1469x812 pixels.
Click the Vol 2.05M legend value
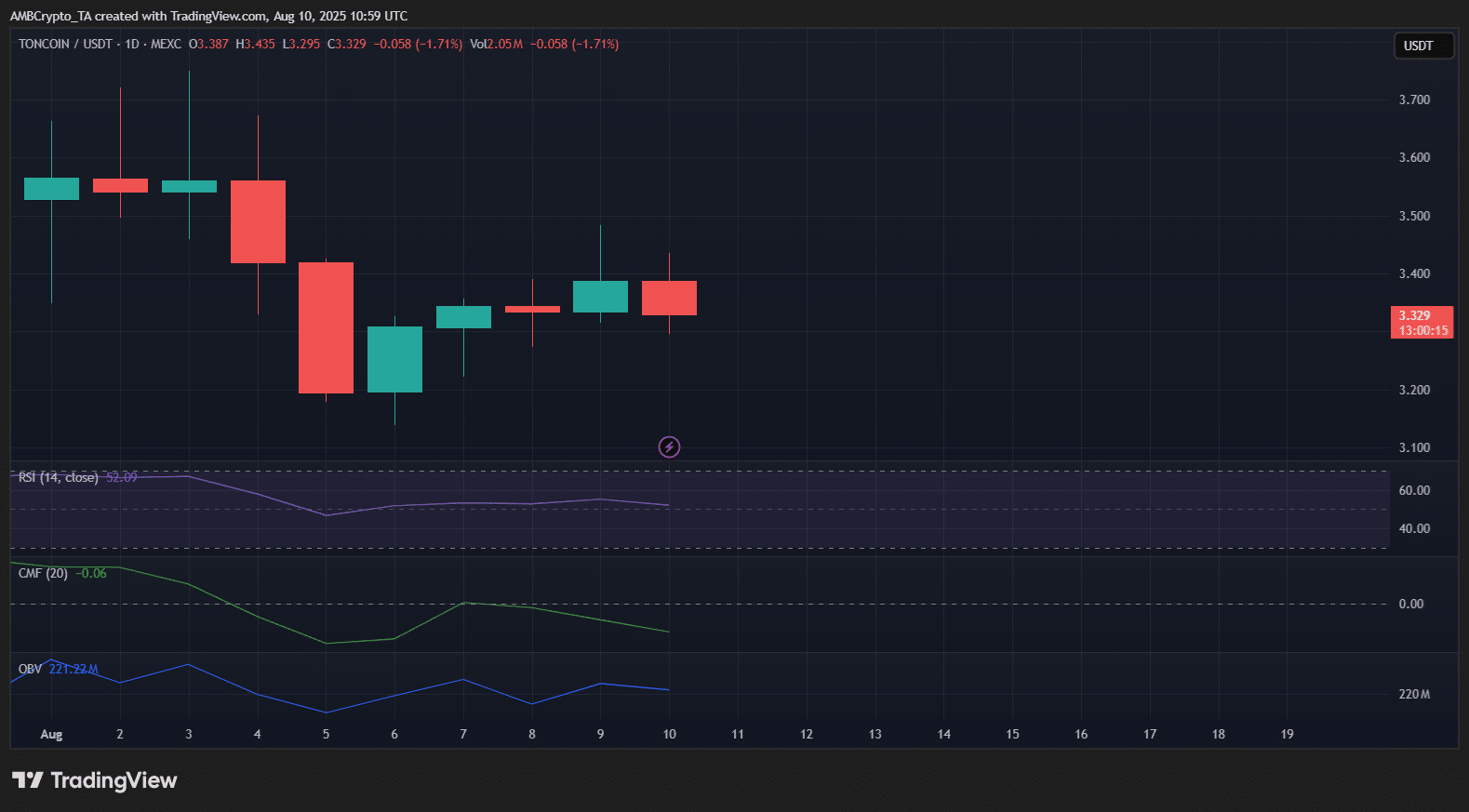coord(497,44)
